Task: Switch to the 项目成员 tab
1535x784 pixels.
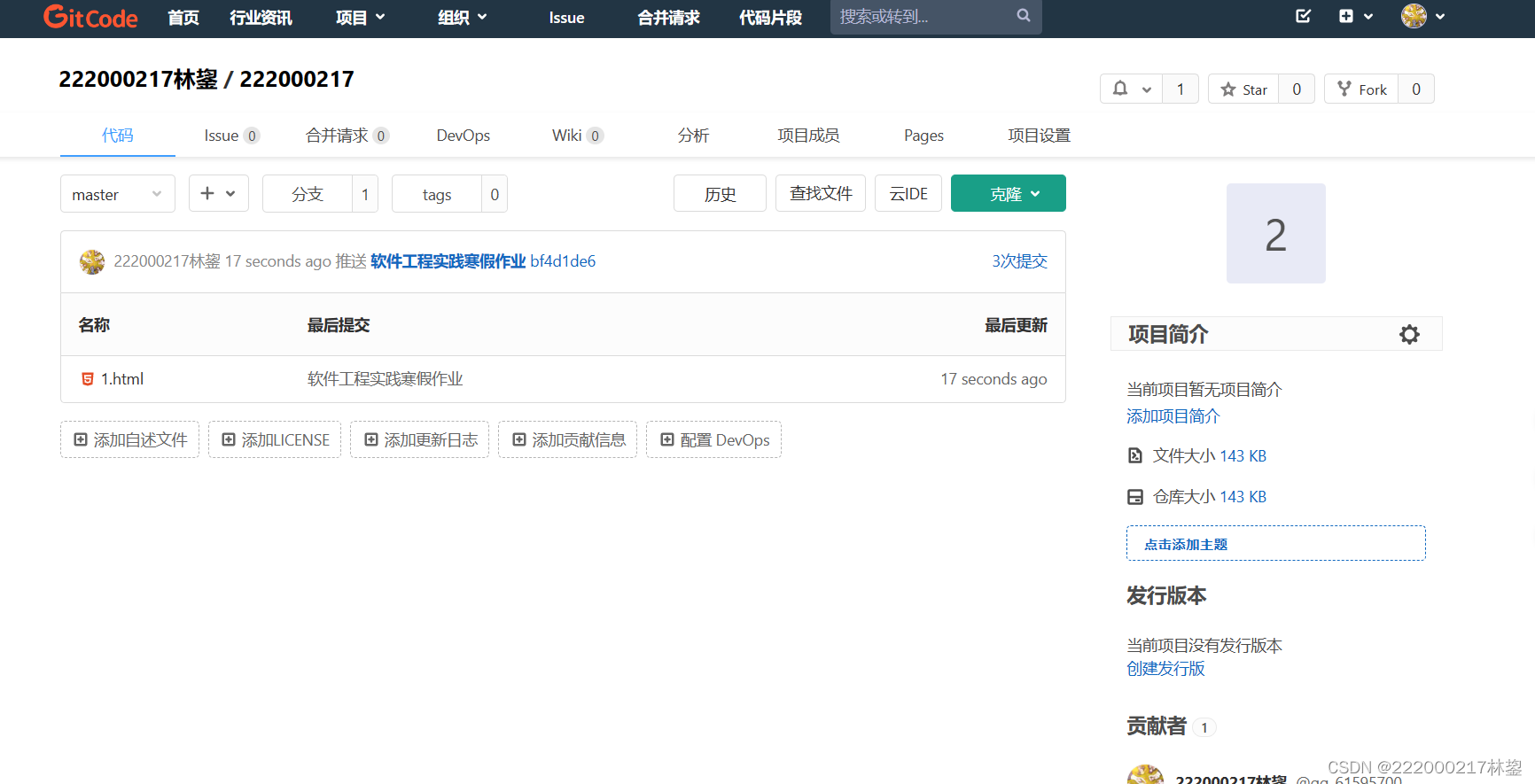Action: tap(808, 136)
